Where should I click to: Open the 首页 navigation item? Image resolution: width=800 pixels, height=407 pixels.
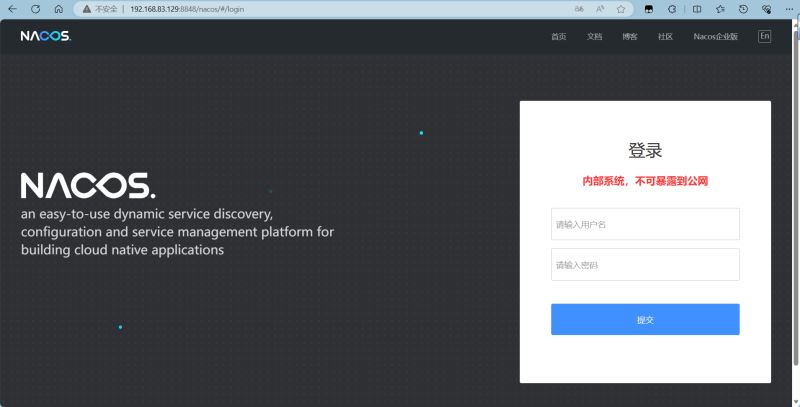[559, 37]
